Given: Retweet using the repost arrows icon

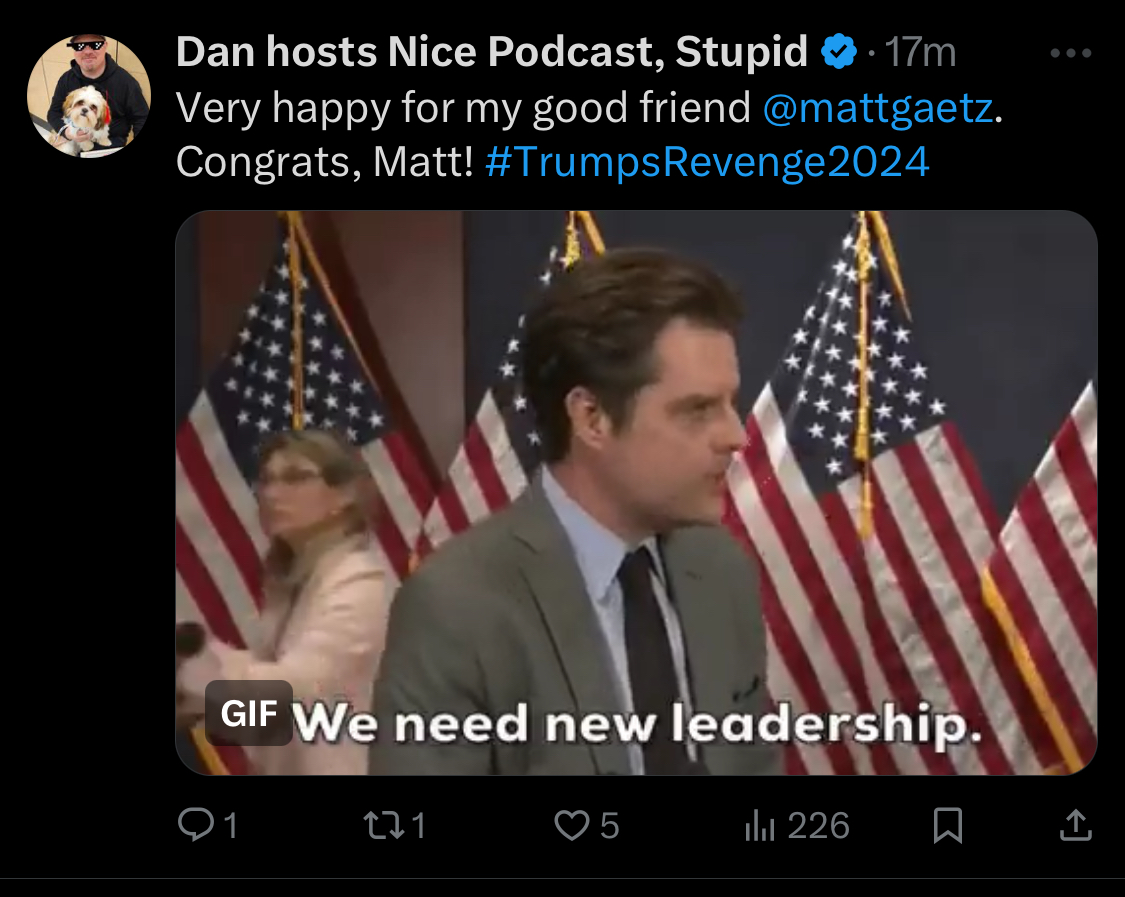Looking at the screenshot, I should tap(384, 825).
